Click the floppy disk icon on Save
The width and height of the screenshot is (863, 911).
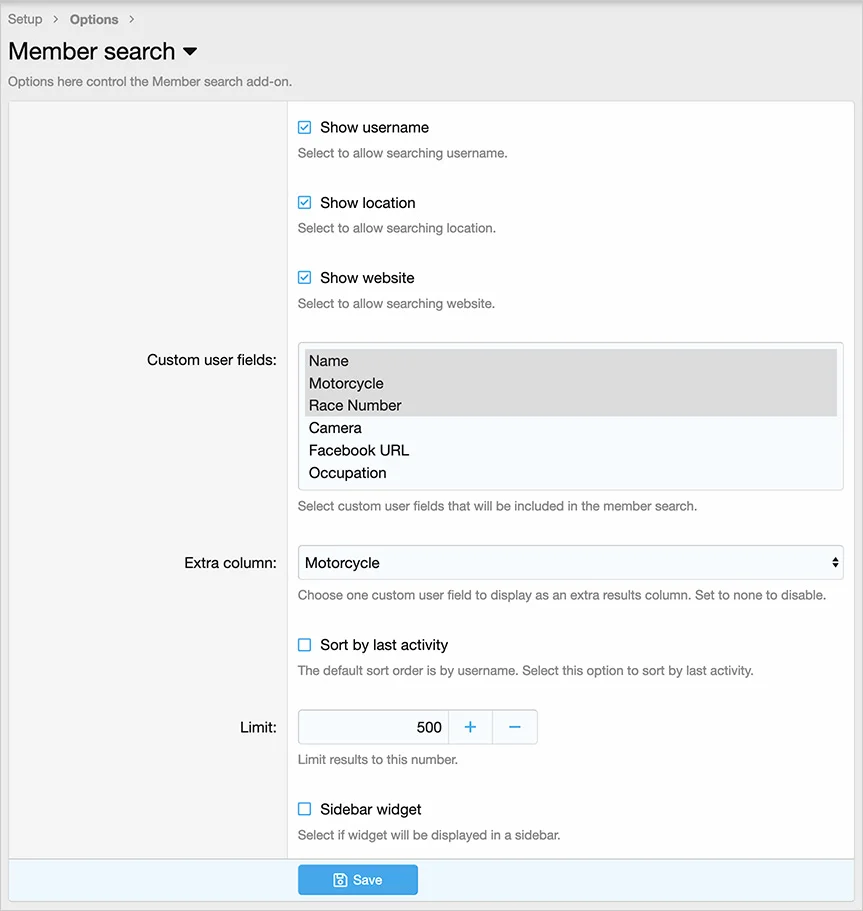[340, 880]
